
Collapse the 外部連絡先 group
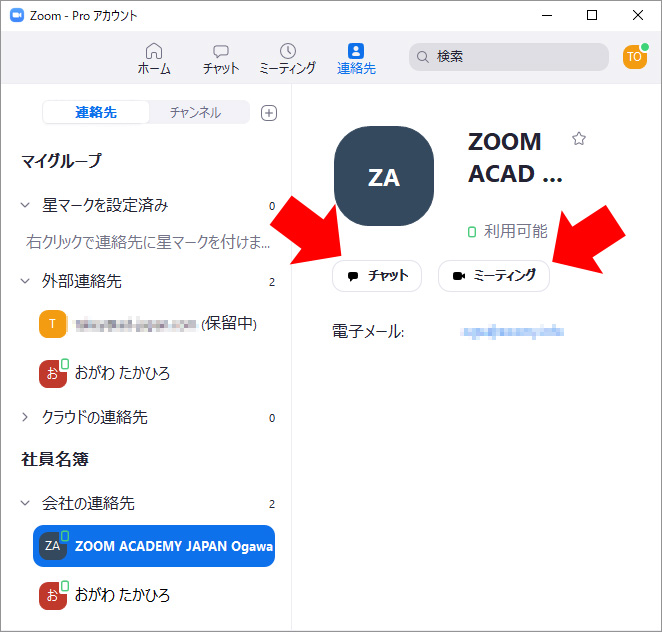[27, 281]
